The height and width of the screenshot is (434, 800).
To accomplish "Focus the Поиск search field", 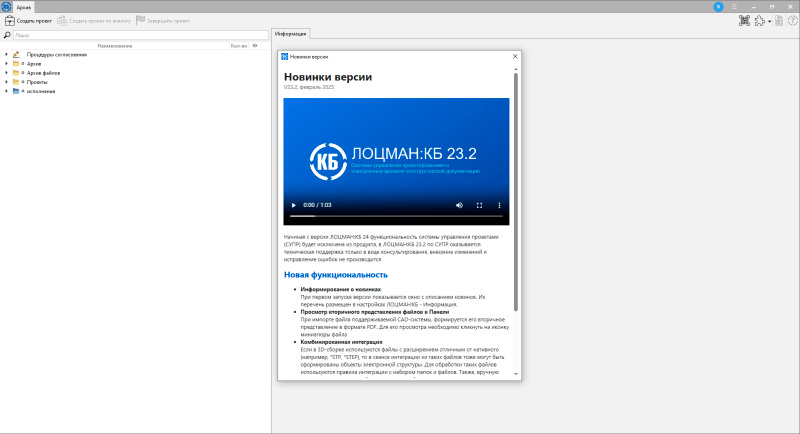I will point(141,35).
